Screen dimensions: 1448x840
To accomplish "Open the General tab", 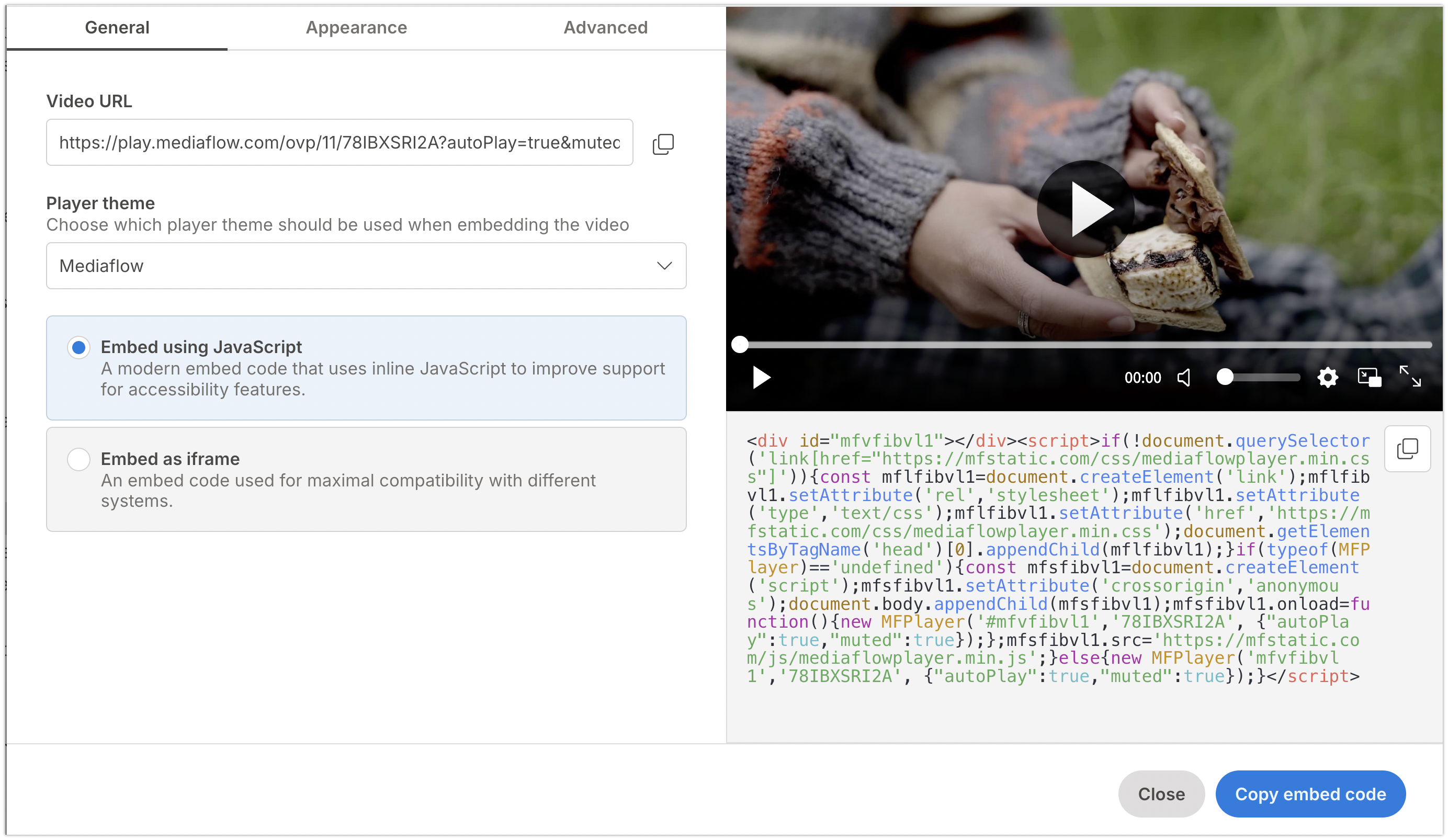I will (x=117, y=28).
